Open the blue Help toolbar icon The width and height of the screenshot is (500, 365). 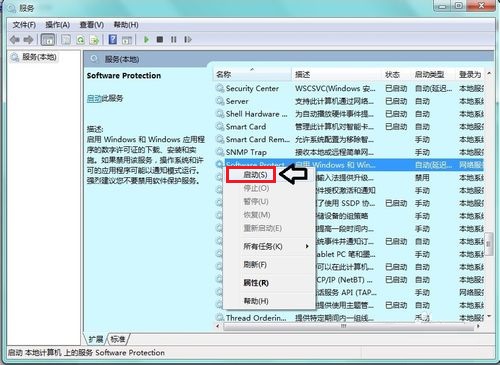click(113, 40)
